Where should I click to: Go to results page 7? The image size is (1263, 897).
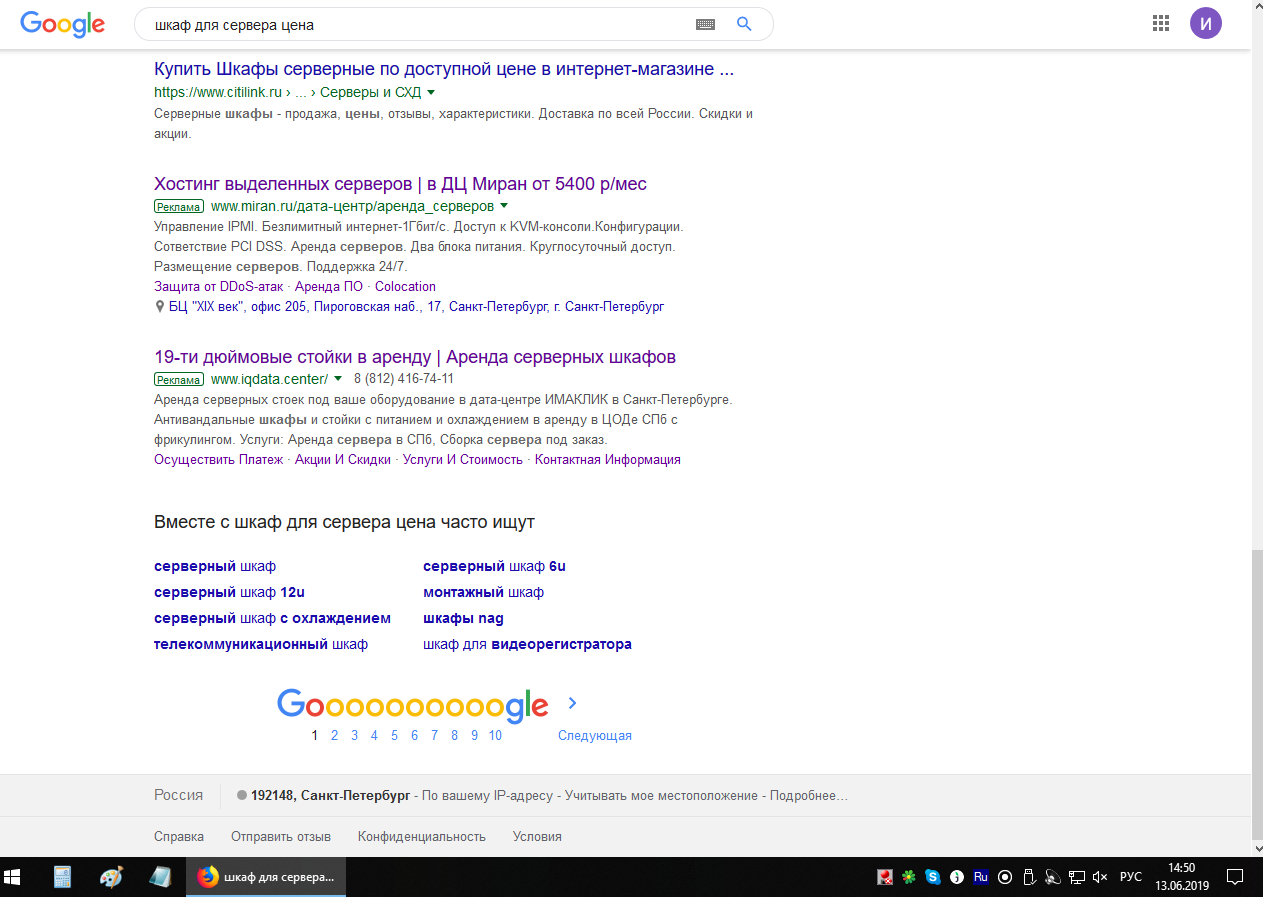tap(434, 735)
